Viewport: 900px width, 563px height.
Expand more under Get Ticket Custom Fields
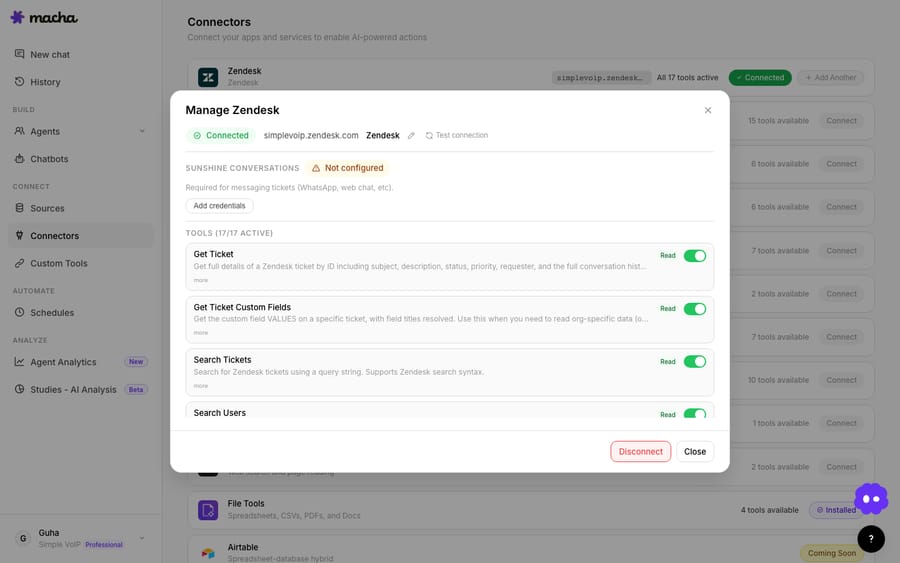click(x=200, y=333)
